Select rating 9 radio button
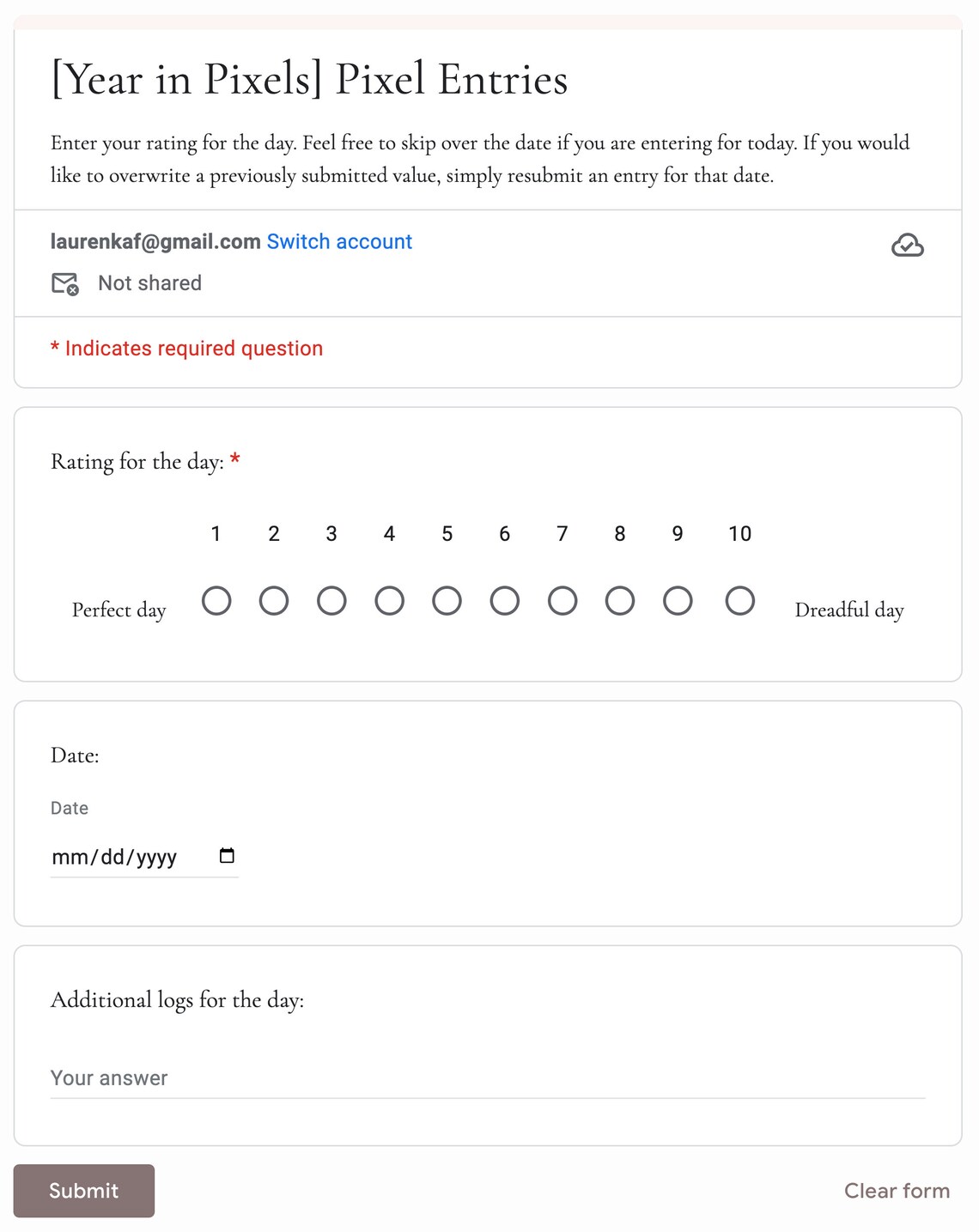The width and height of the screenshot is (979, 1232). click(x=678, y=601)
